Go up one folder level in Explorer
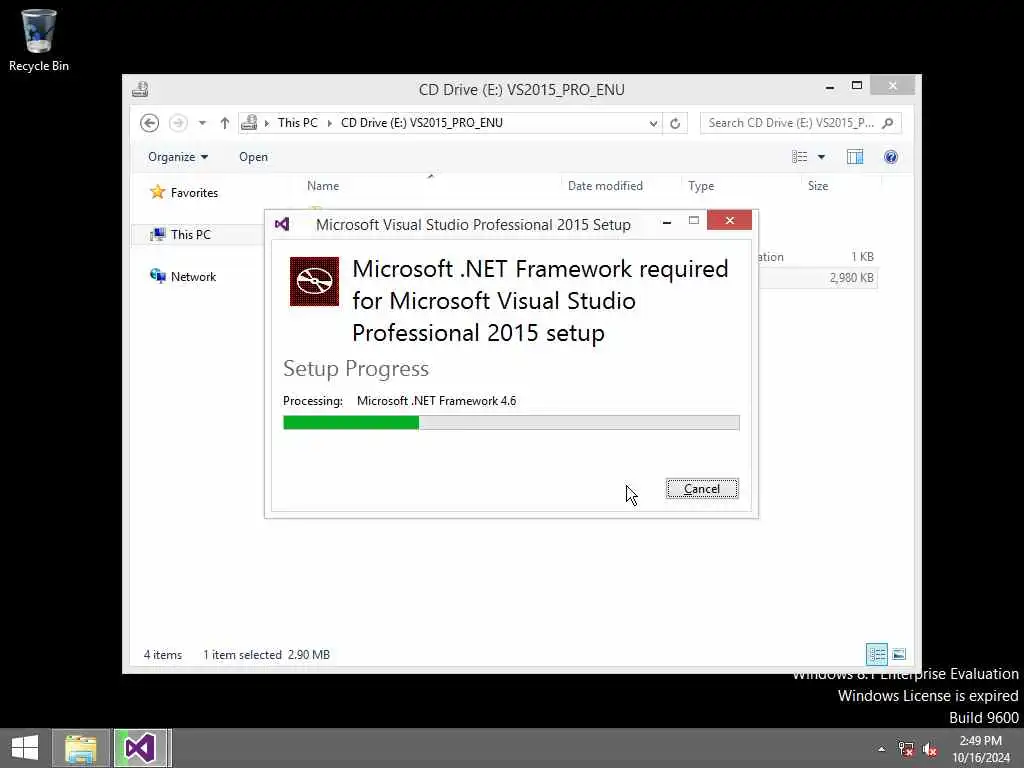Viewport: 1024px width, 768px height. click(225, 123)
